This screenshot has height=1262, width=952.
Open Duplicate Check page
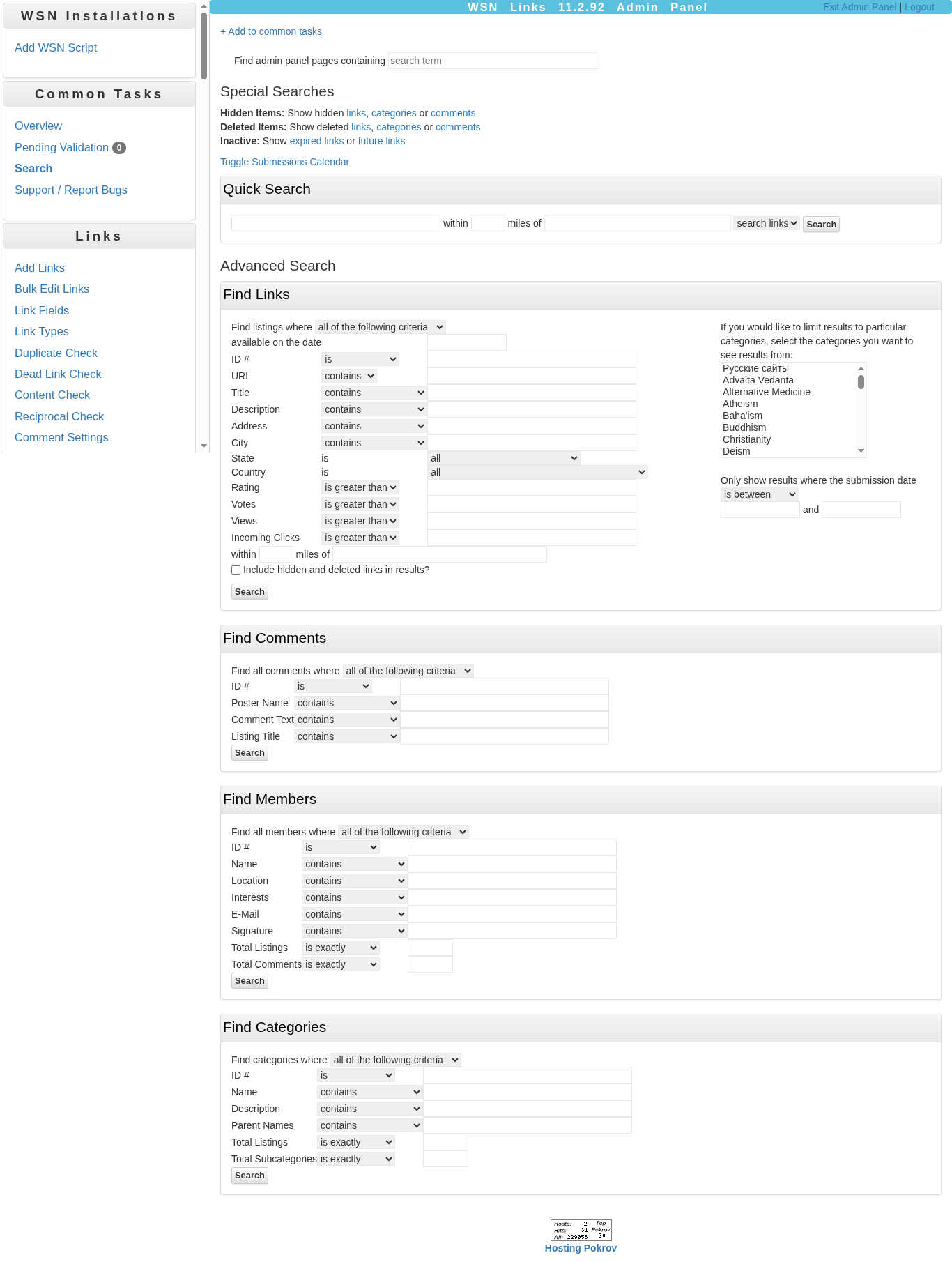click(56, 353)
